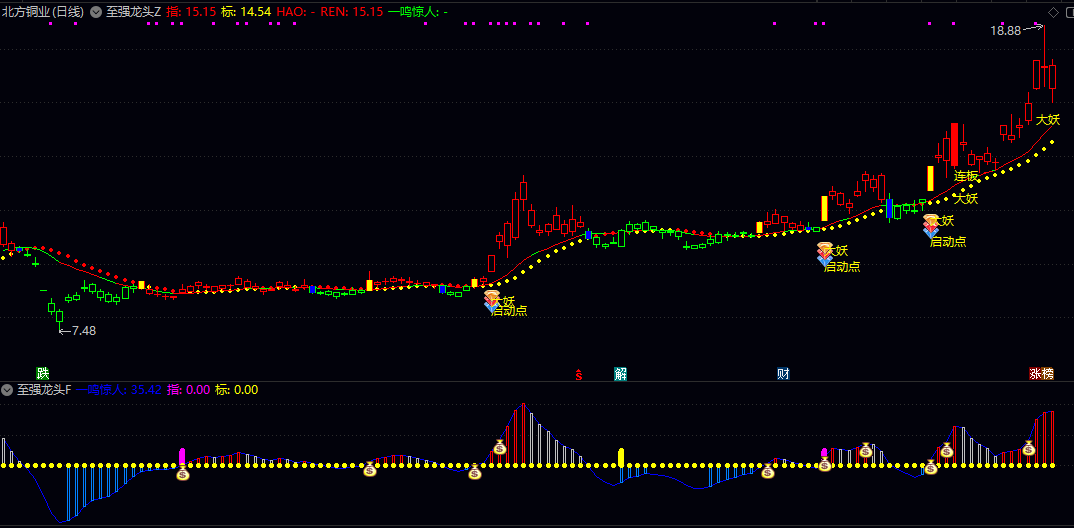Click the leftmost magenta bar in the sub-indicator
Viewport: 1074px width, 528px height.
pos(182,457)
